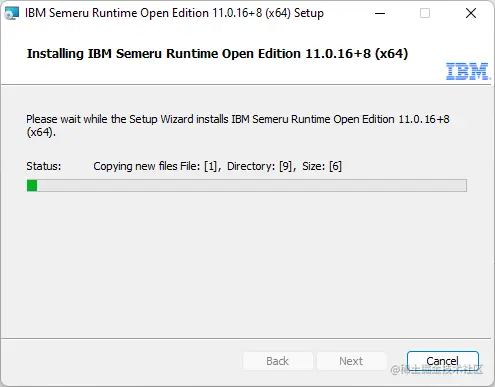
Task: Minimize the Setup window
Action: click(x=380, y=13)
